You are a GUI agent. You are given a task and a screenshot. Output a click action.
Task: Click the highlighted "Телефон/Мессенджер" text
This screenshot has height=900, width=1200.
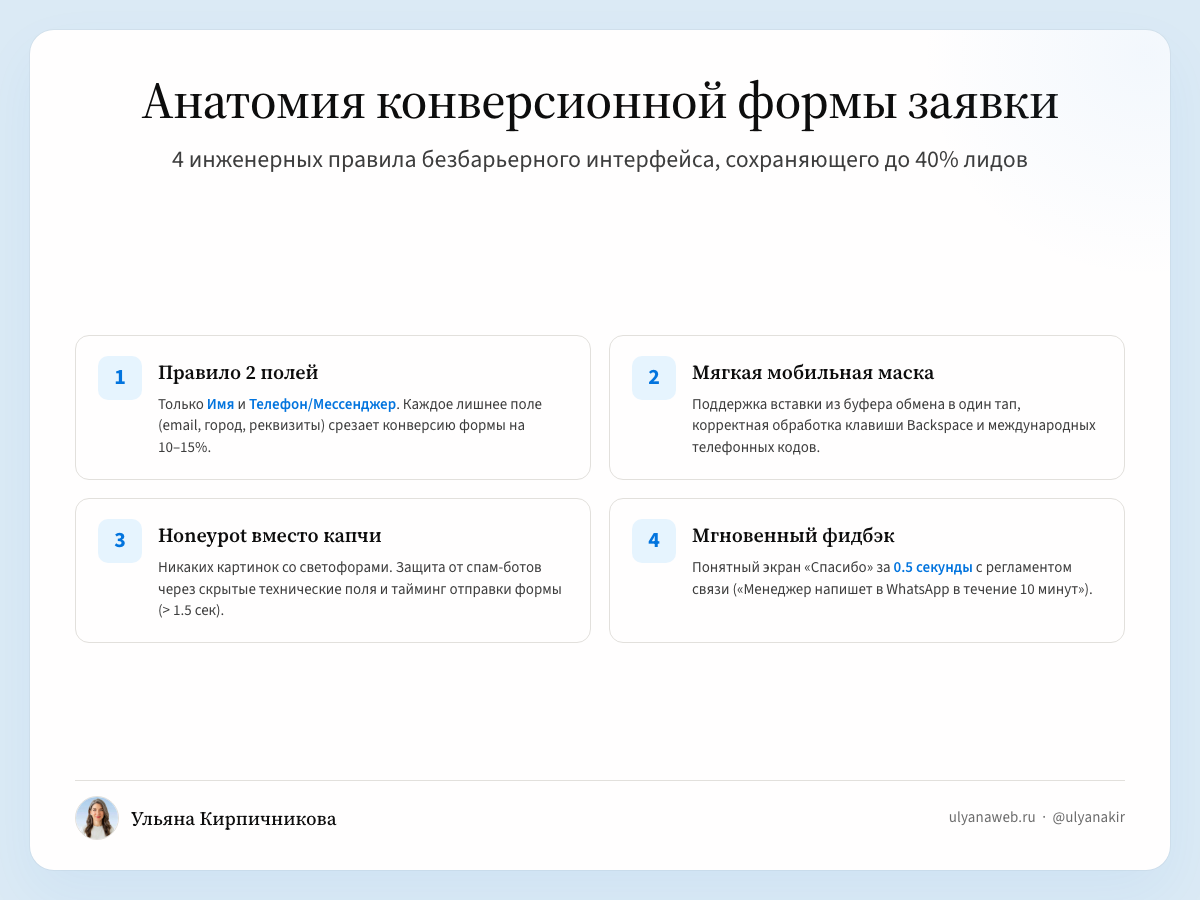pos(322,404)
